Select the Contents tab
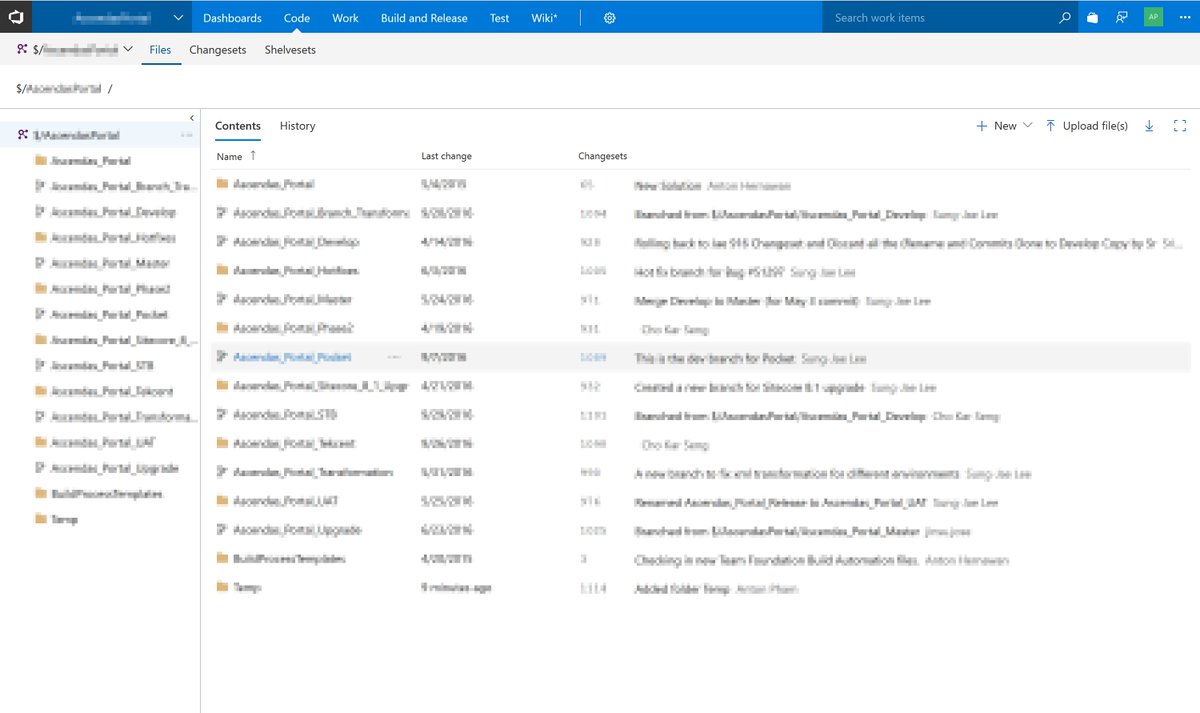1200x713 pixels. [x=238, y=126]
